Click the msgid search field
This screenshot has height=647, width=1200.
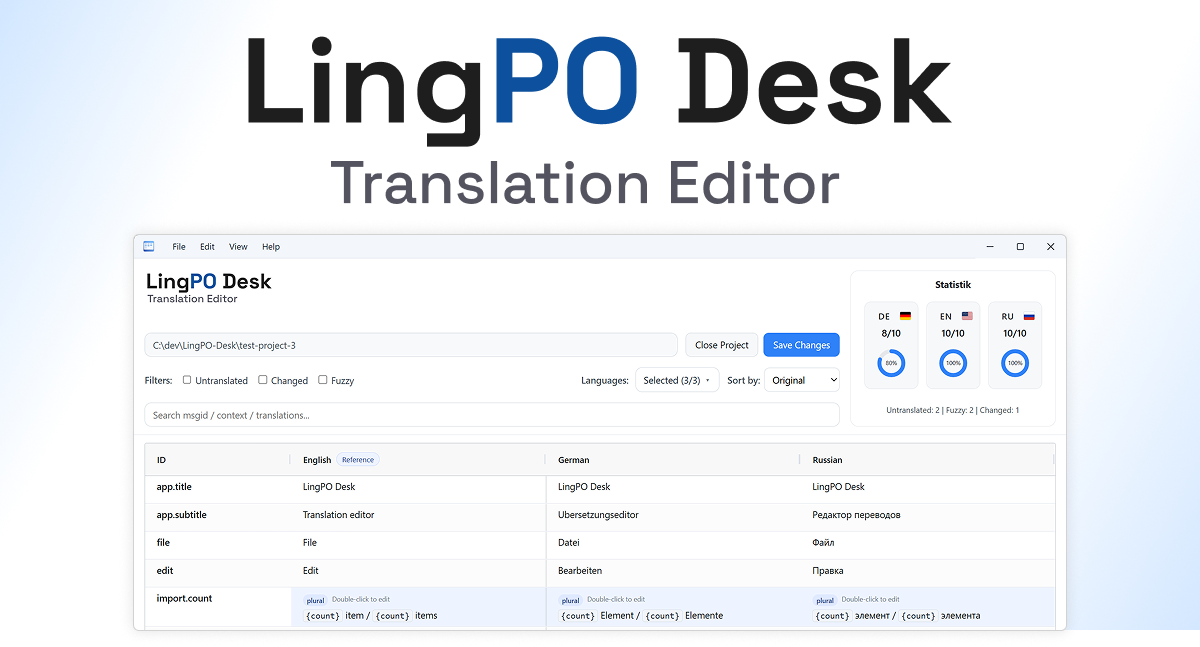(492, 415)
